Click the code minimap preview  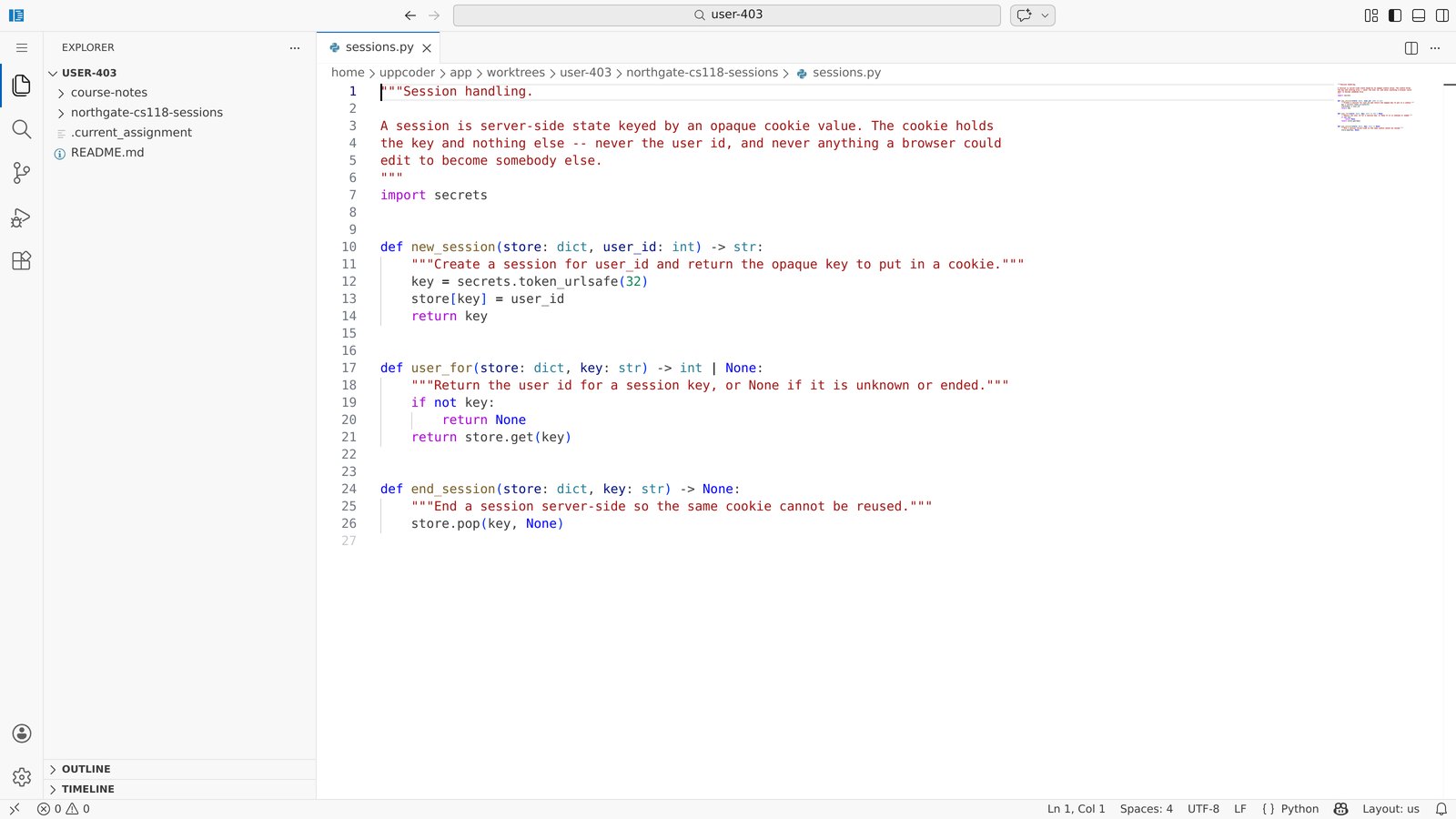[1374, 107]
